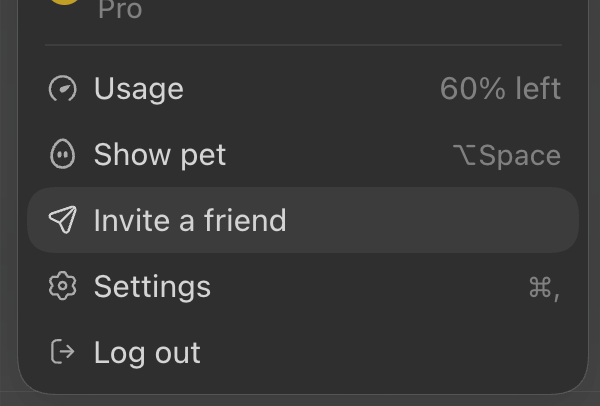Click the paper plane invite icon
The width and height of the screenshot is (600, 406).
[x=63, y=220]
